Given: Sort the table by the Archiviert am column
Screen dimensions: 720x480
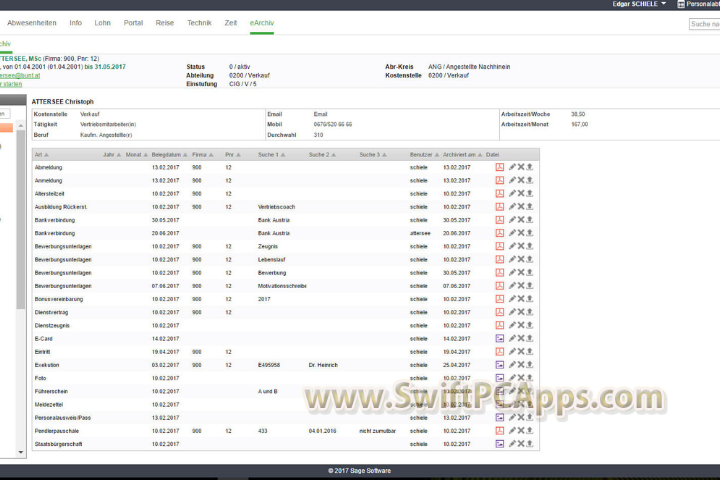Looking at the screenshot, I should 463,155.
